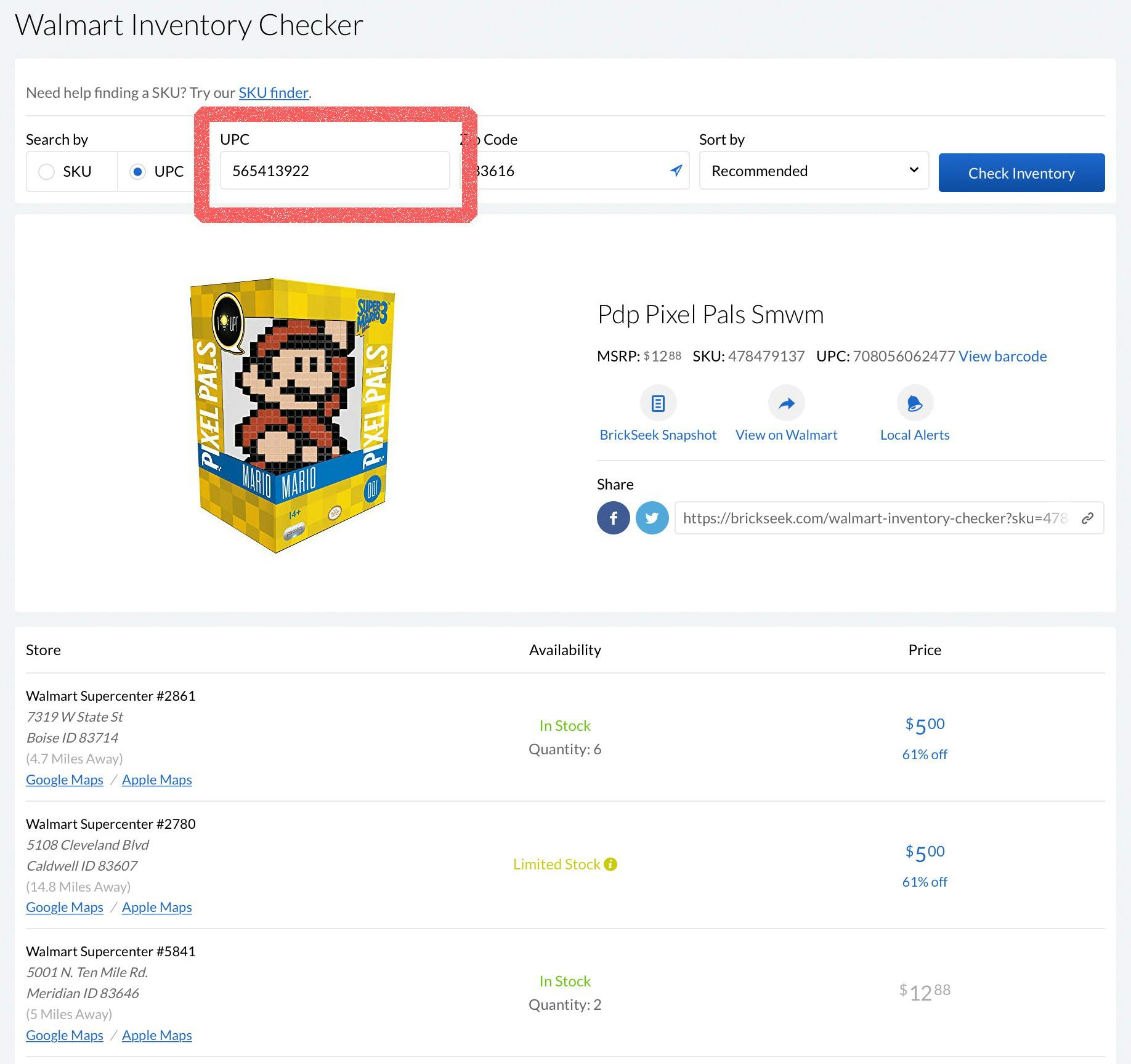This screenshot has width=1131, height=1064.
Task: Use current location arrow in Zip Code field
Action: [676, 171]
